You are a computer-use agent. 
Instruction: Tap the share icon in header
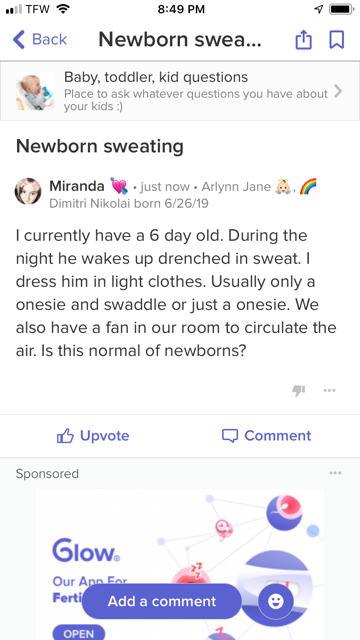(x=303, y=40)
